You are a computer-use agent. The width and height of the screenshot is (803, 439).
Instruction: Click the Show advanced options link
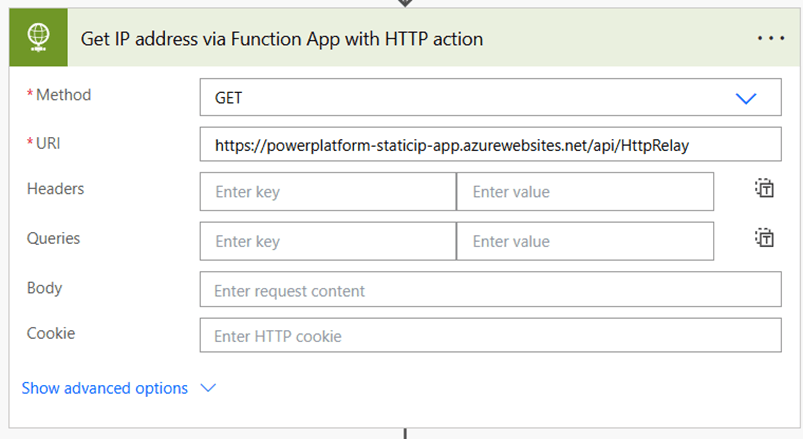(104, 388)
